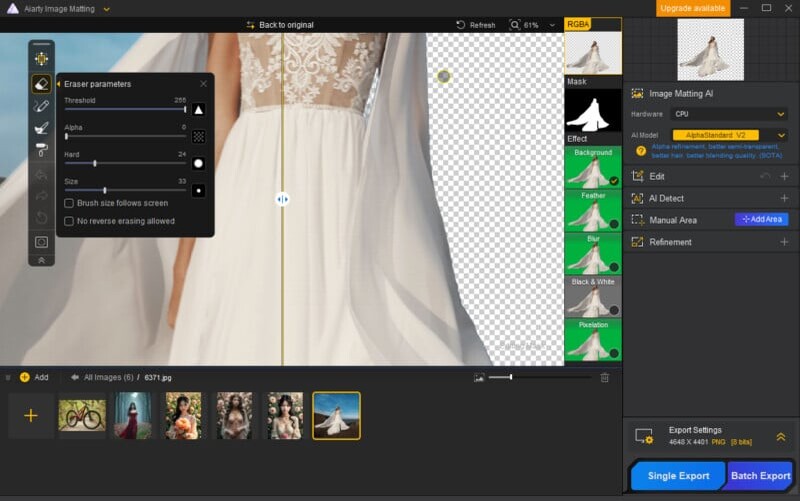Select the bicycle image thumbnail
Image resolution: width=800 pixels, height=501 pixels.
pyautogui.click(x=82, y=415)
